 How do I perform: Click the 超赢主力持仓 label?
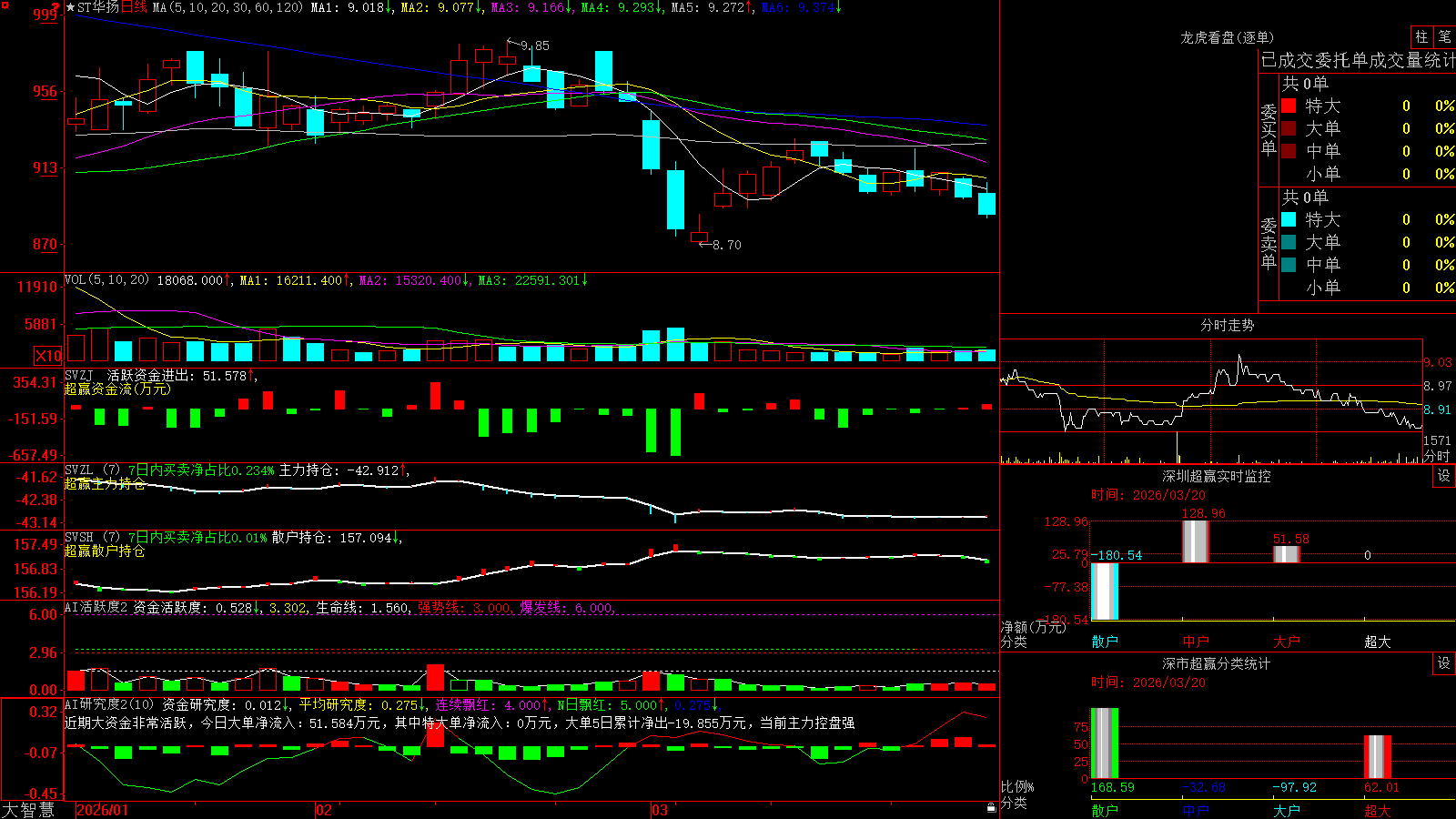coord(105,483)
